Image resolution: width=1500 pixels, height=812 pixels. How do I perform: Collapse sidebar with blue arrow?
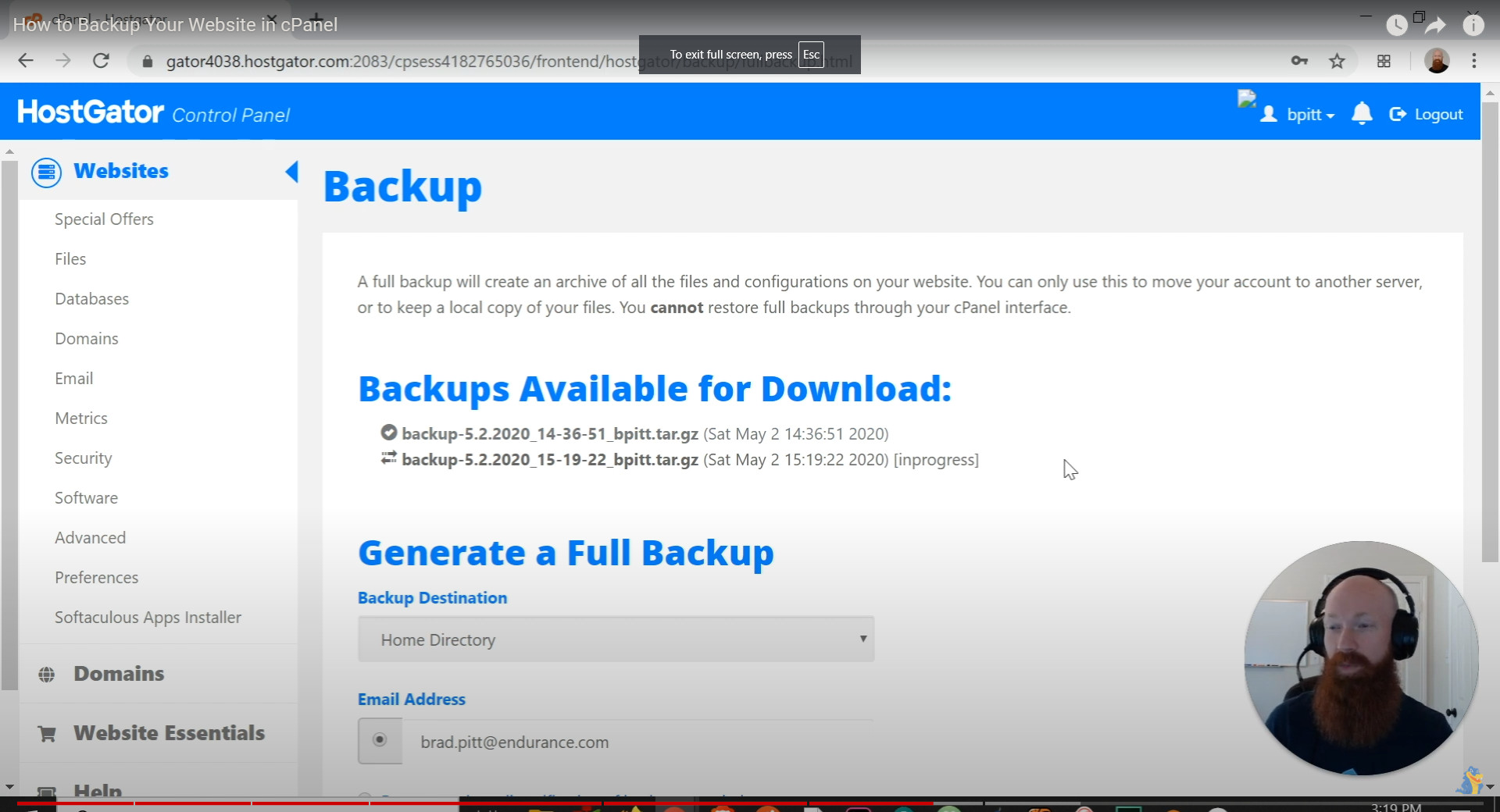point(292,172)
